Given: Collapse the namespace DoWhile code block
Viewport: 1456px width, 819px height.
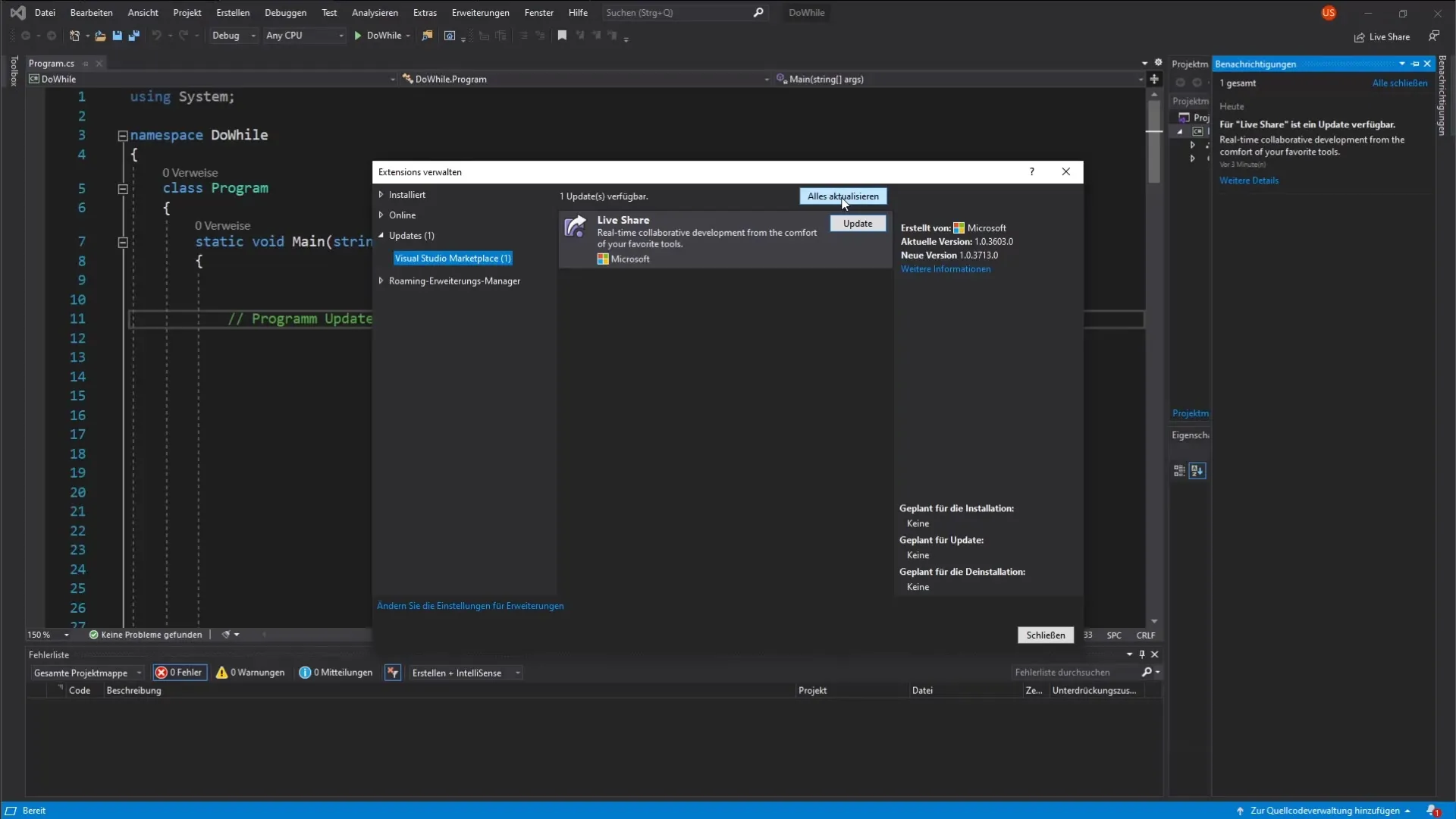Looking at the screenshot, I should 123,136.
